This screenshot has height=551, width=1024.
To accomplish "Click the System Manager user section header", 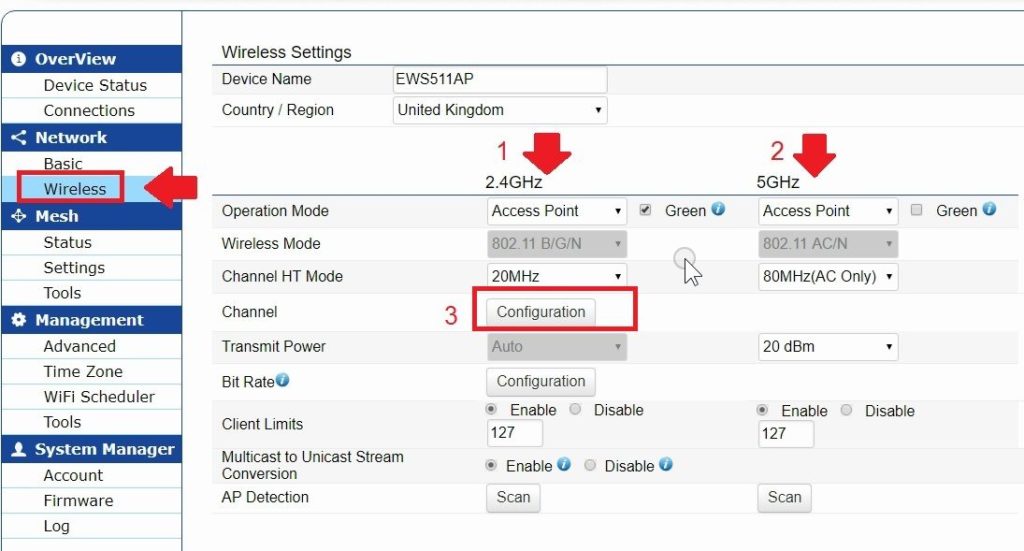I will (91, 450).
